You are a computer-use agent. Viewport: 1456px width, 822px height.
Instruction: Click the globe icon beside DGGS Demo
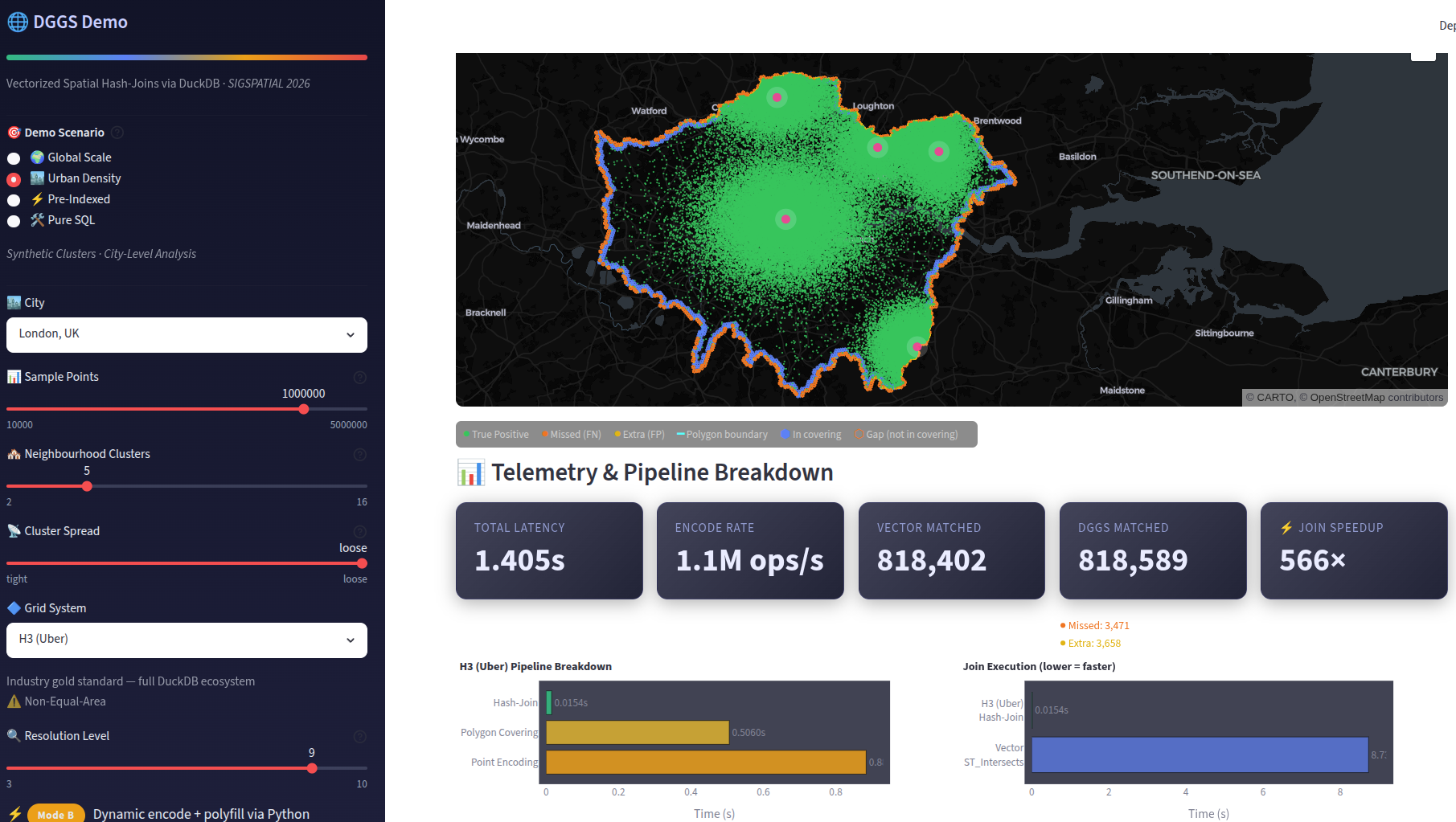18,22
